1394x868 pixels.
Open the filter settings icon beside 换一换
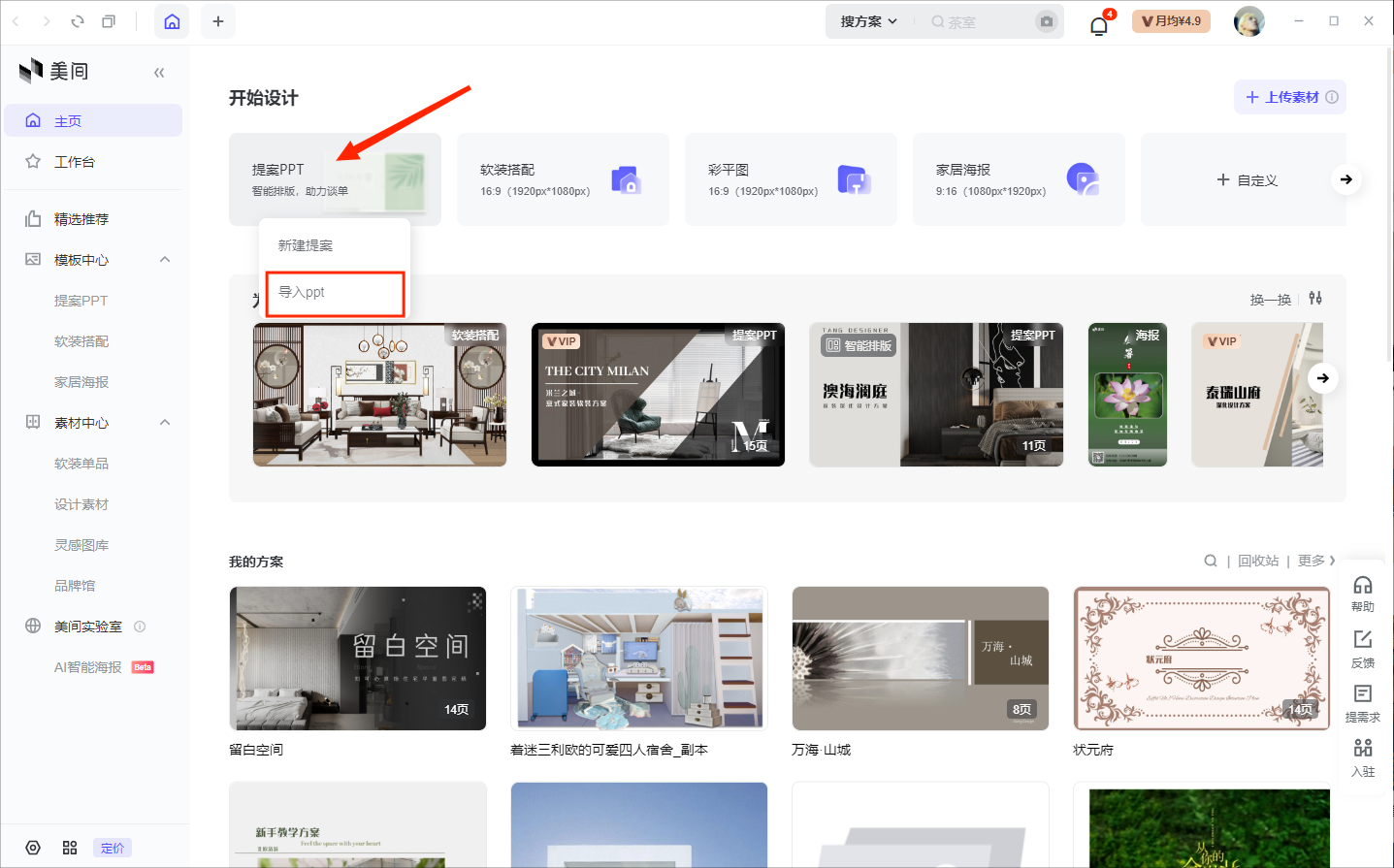1315,299
